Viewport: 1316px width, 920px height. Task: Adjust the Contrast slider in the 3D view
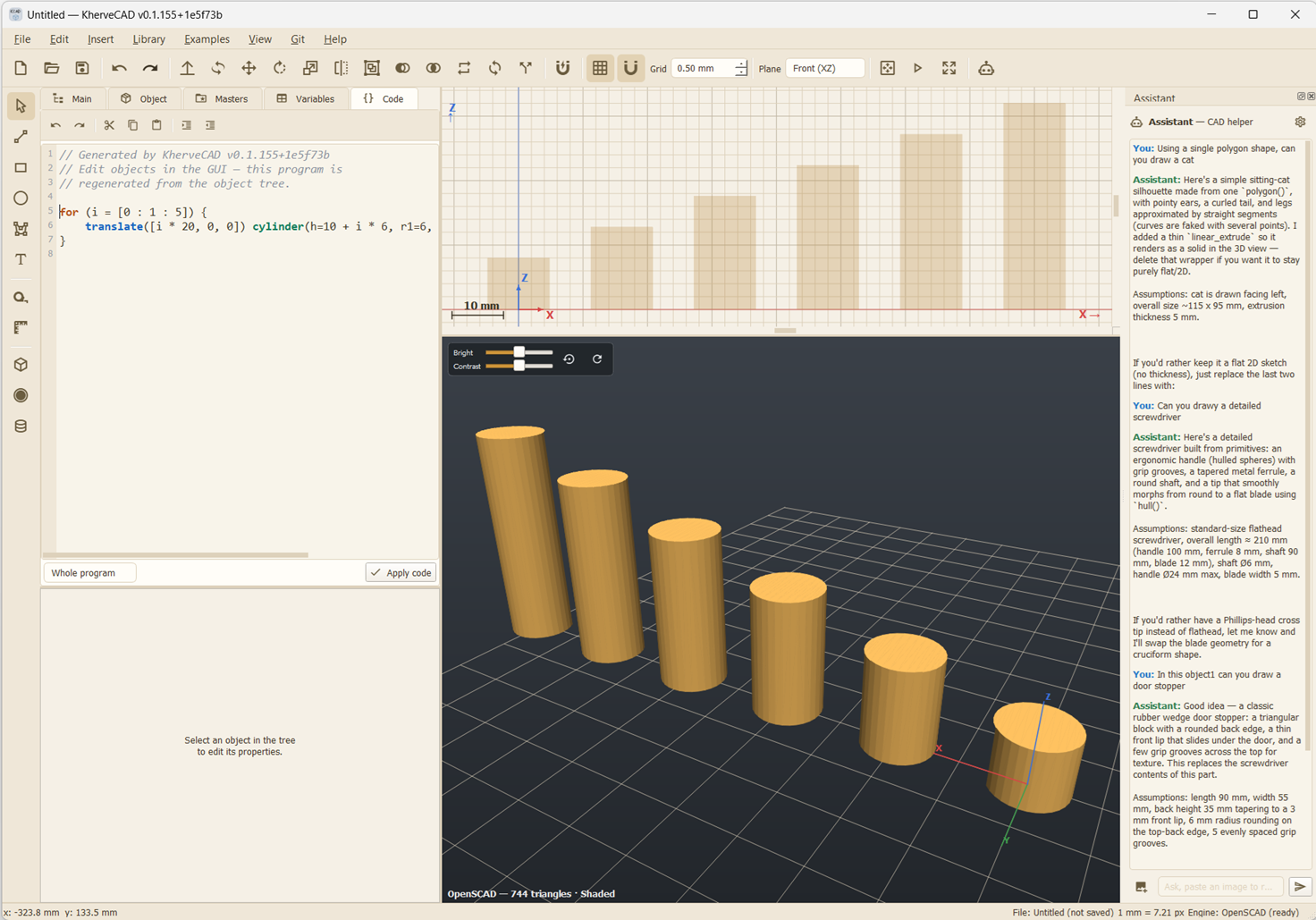[519, 366]
